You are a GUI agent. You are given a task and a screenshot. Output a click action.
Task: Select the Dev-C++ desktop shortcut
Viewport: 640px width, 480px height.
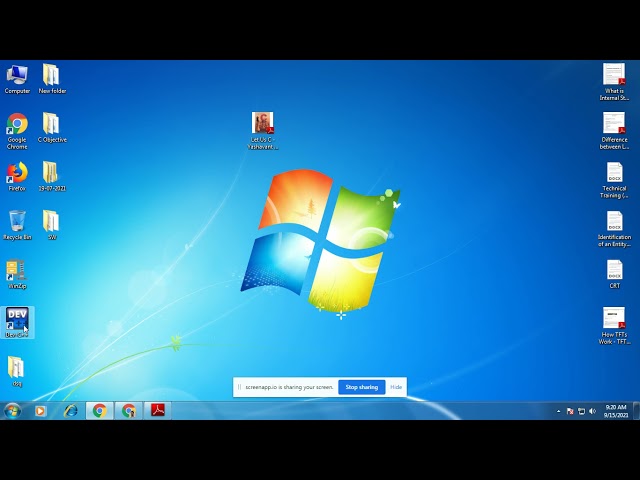click(17, 322)
